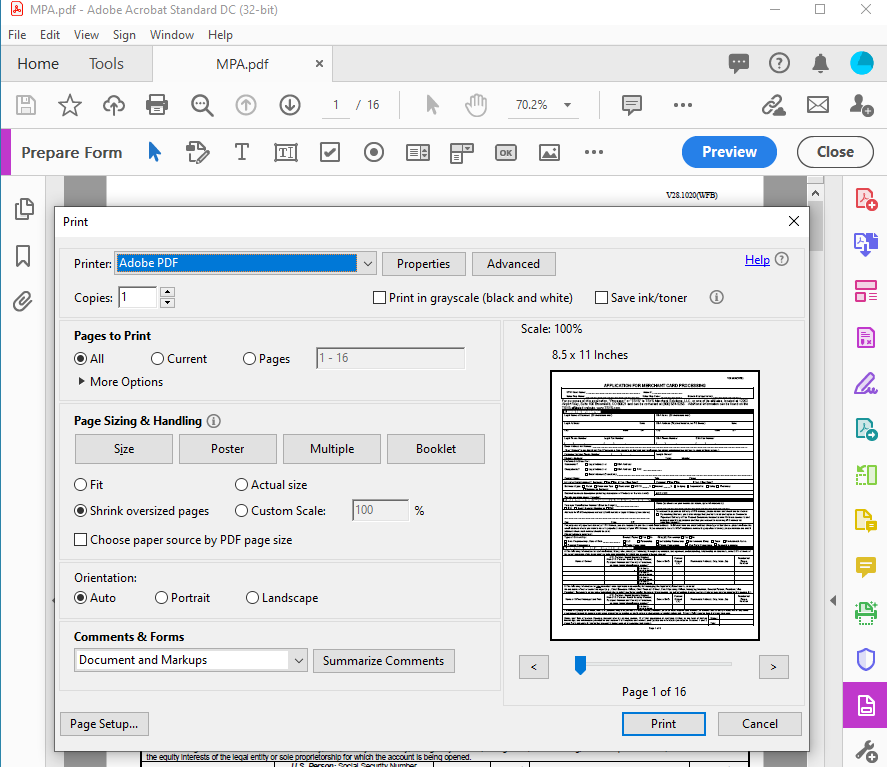
Task: Open the Help link in Print dialog
Action: 757,260
